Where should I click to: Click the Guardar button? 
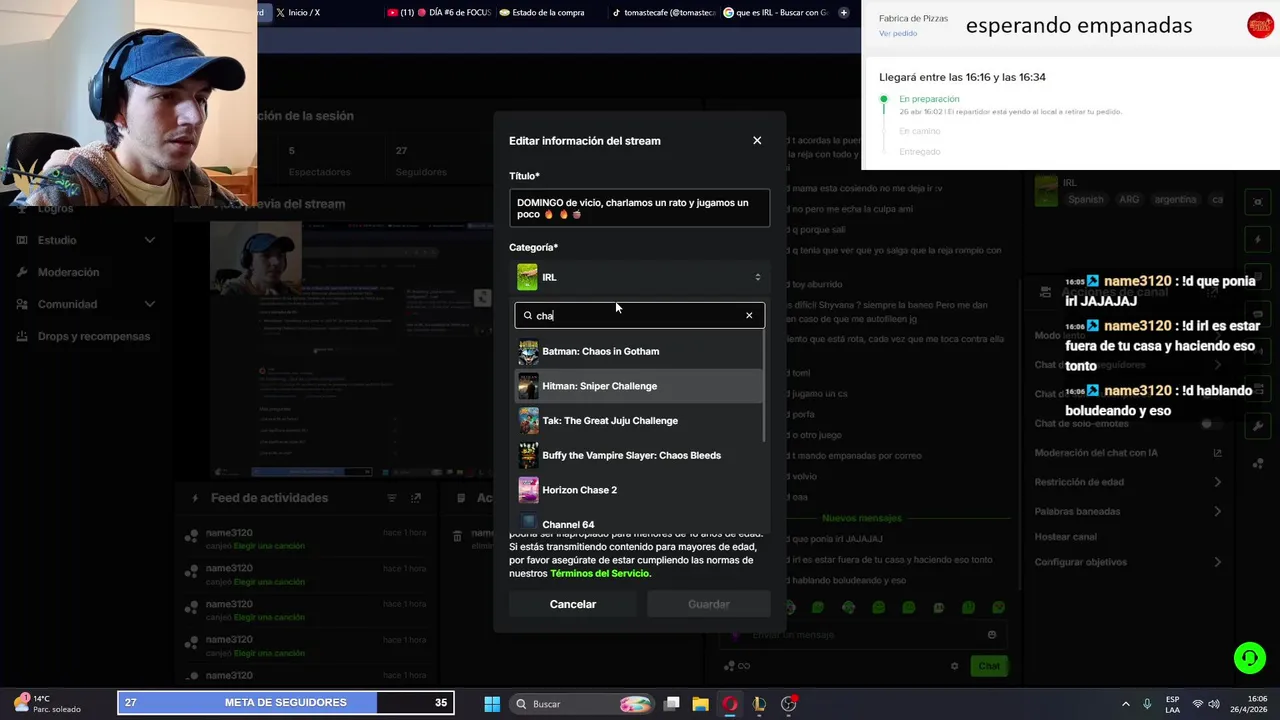pyautogui.click(x=709, y=604)
